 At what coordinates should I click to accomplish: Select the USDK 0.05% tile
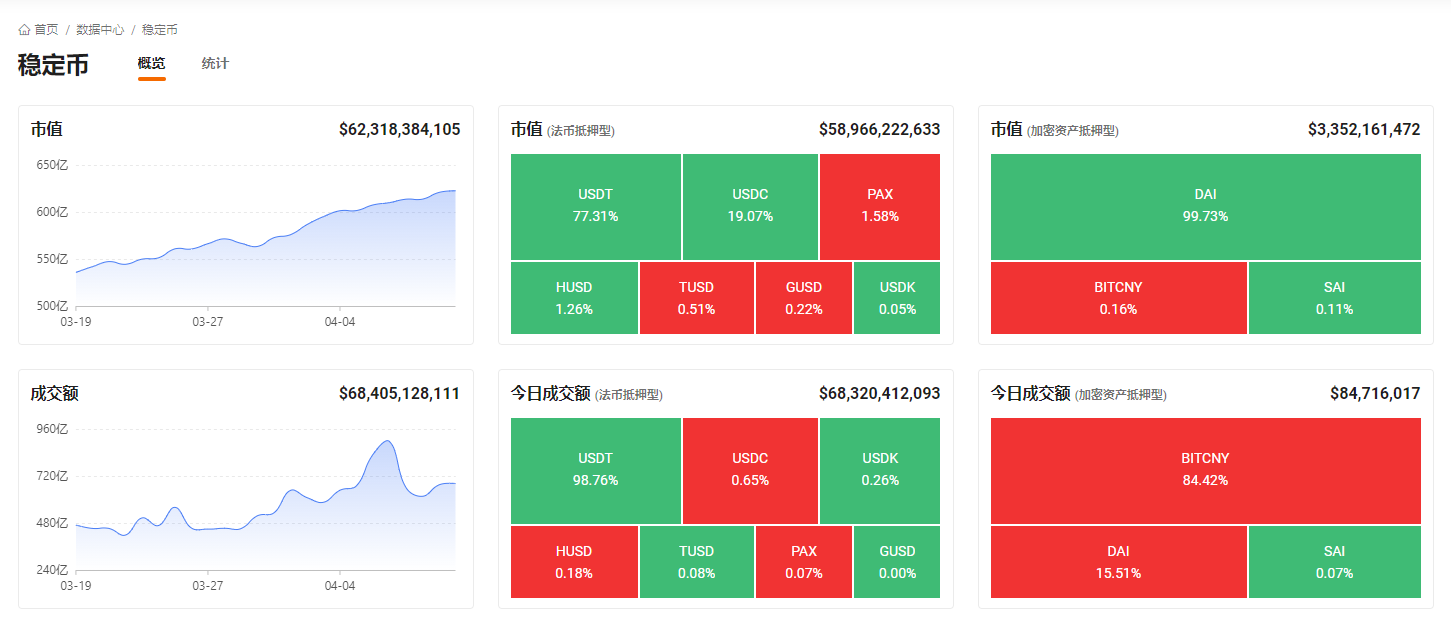coord(897,298)
